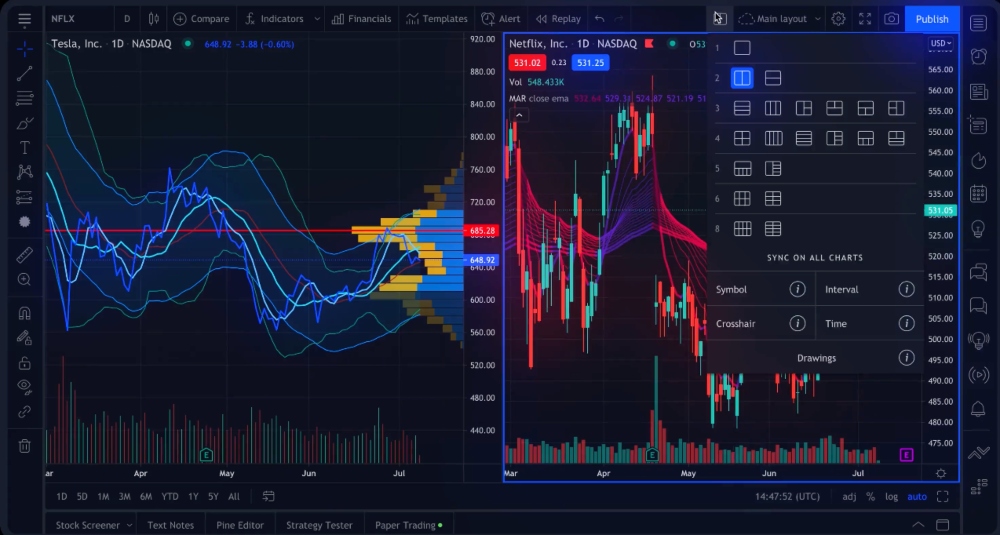Choose three horizontal rows layout
The image size is (1000, 535).
[742, 108]
